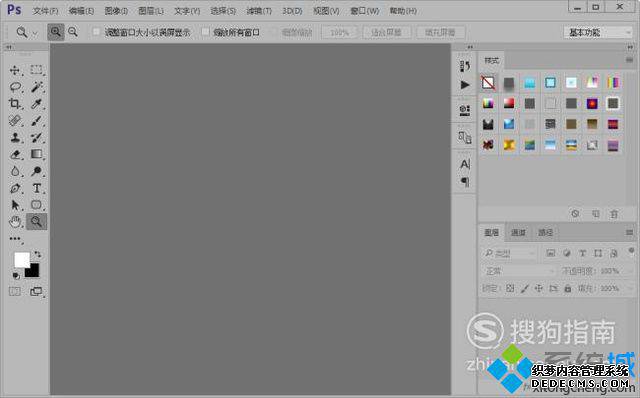The width and height of the screenshot is (640, 398).
Task: Open the Actions panel play icon
Action: tap(464, 85)
